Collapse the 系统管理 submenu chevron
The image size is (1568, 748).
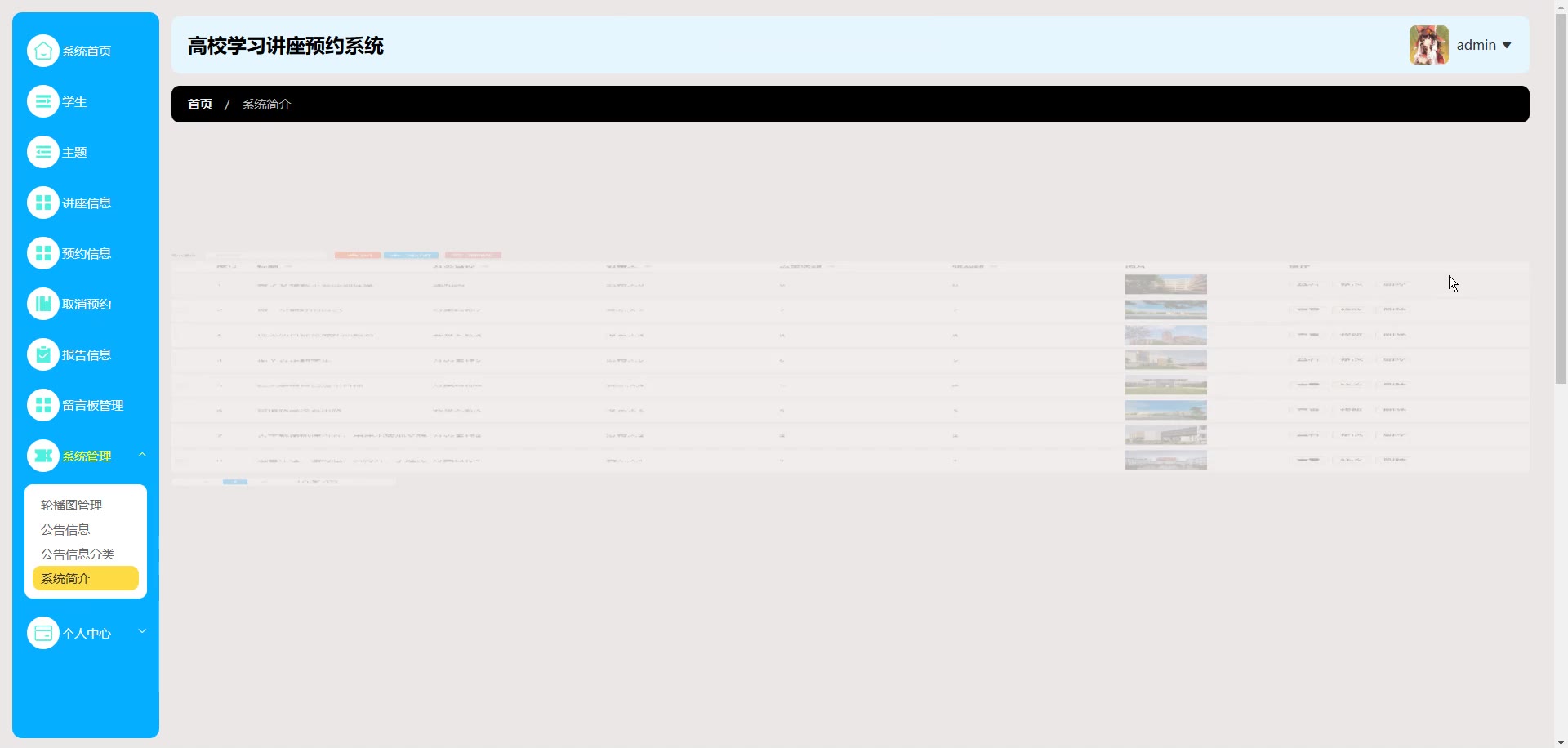(142, 455)
